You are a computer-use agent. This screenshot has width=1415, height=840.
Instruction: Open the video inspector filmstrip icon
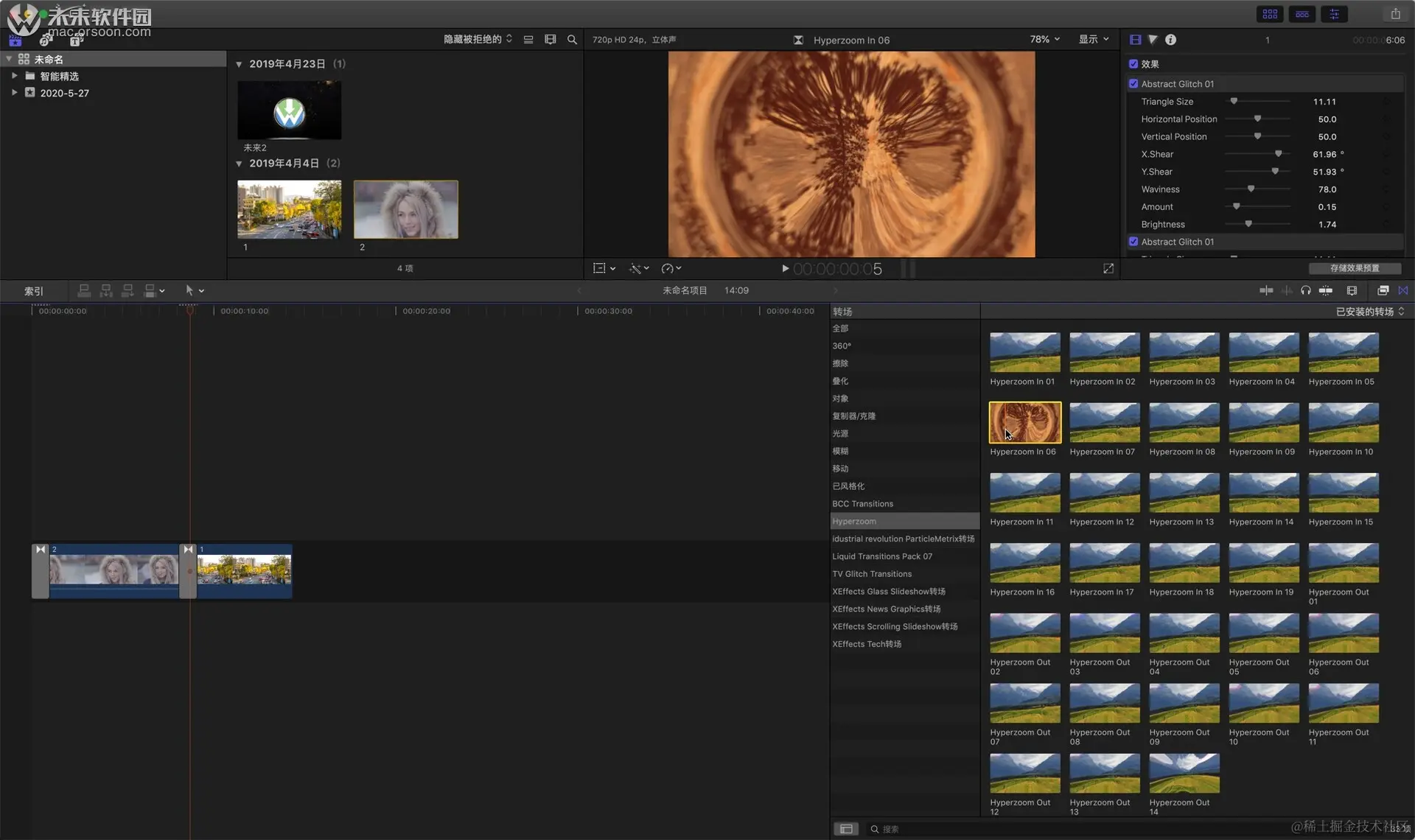(1135, 40)
